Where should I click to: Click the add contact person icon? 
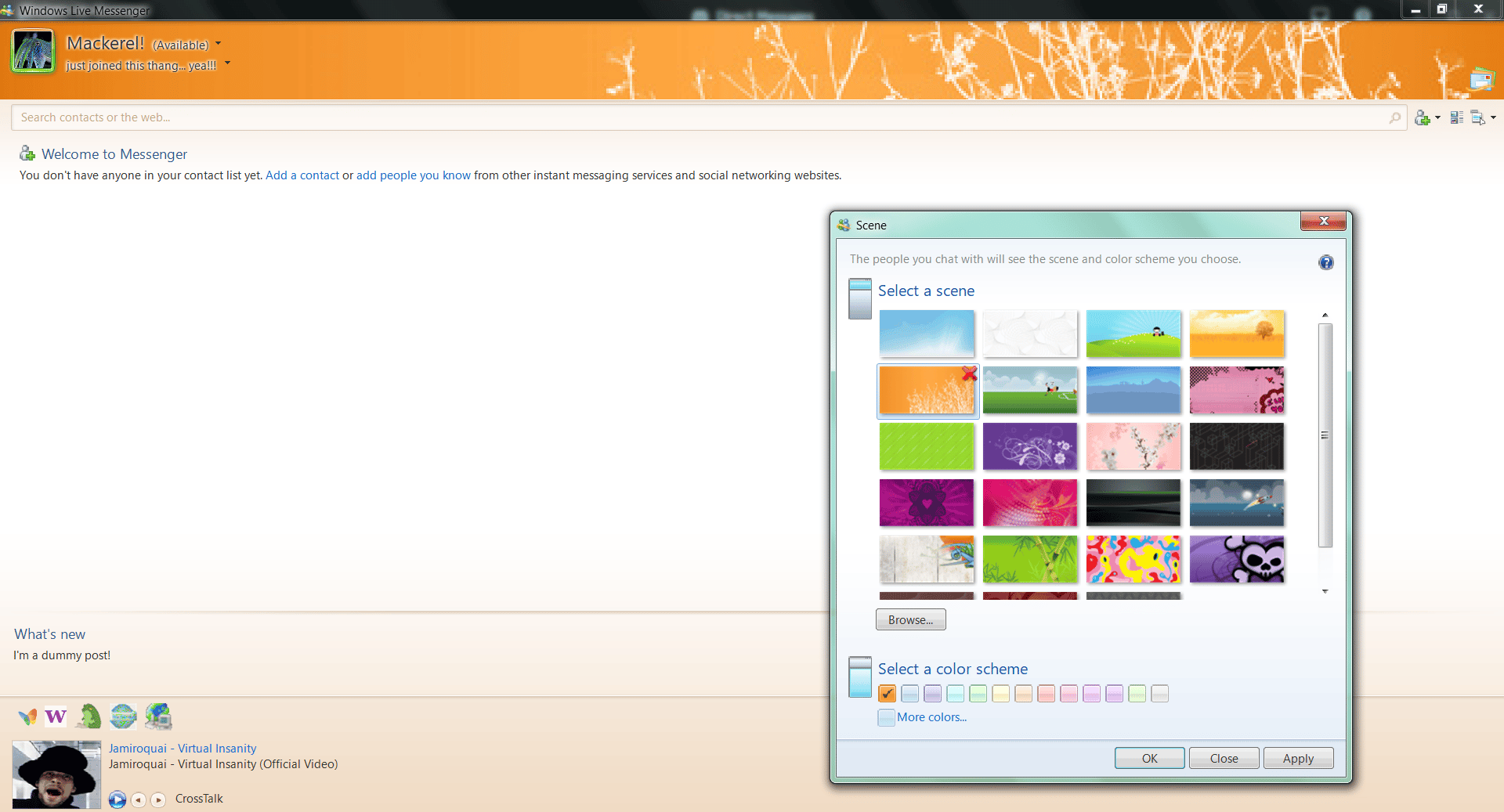(1423, 117)
